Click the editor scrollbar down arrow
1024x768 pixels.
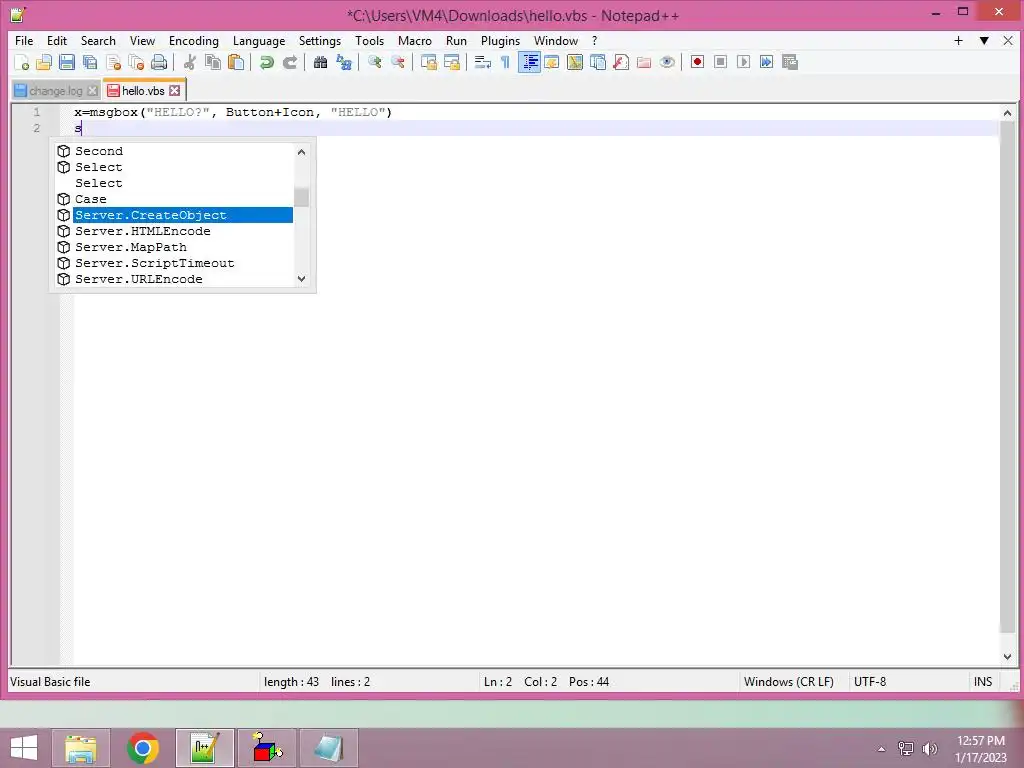1007,657
